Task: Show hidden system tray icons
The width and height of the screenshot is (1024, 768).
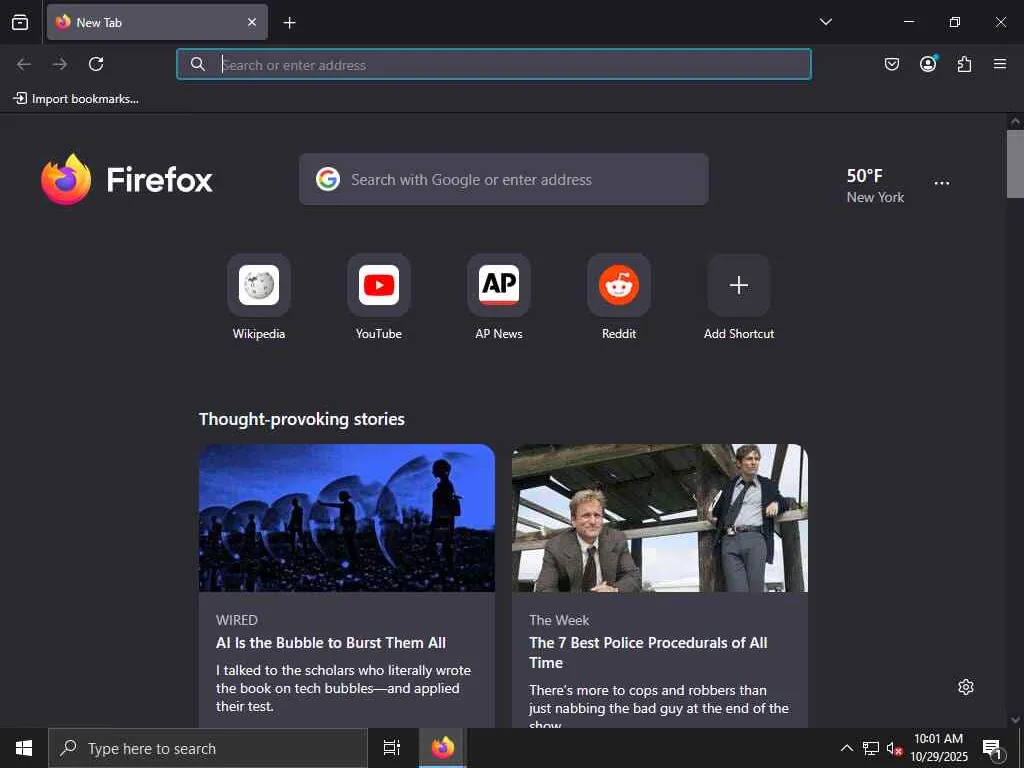Action: point(846,748)
